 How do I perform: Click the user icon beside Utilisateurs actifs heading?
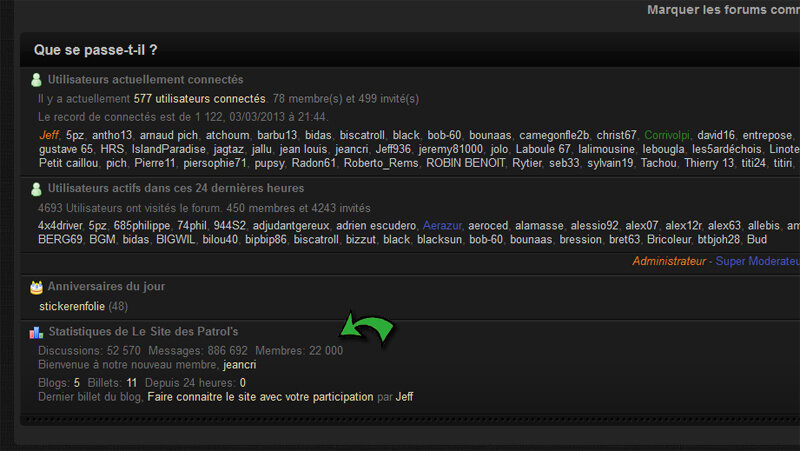point(36,188)
